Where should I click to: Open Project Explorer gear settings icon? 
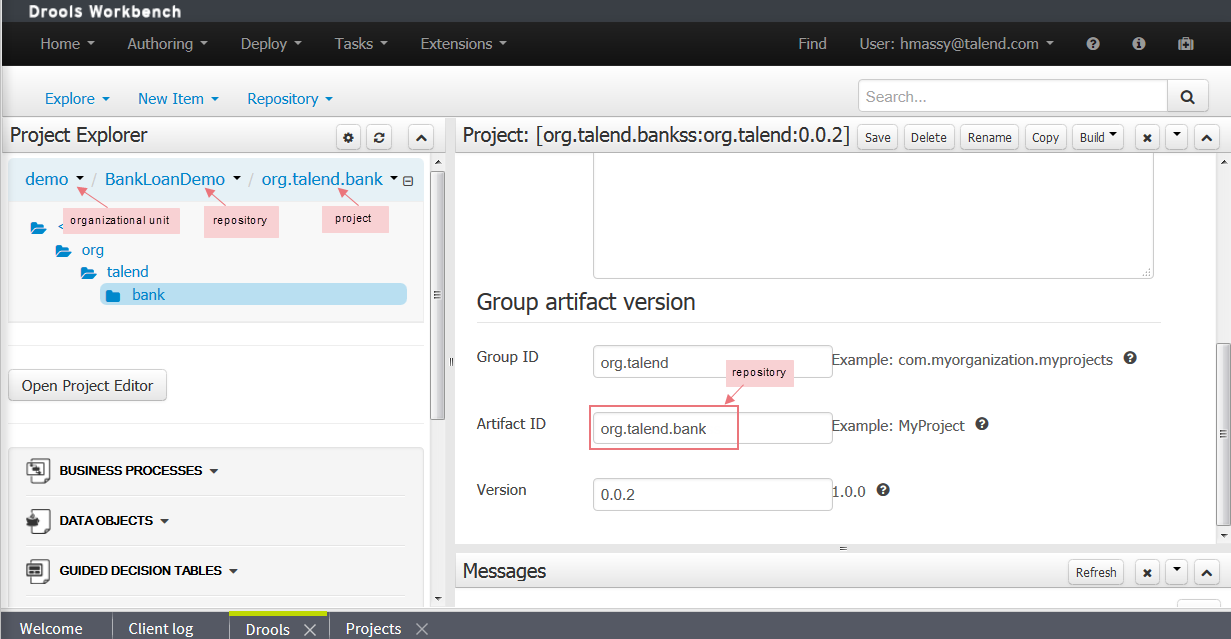pos(348,137)
